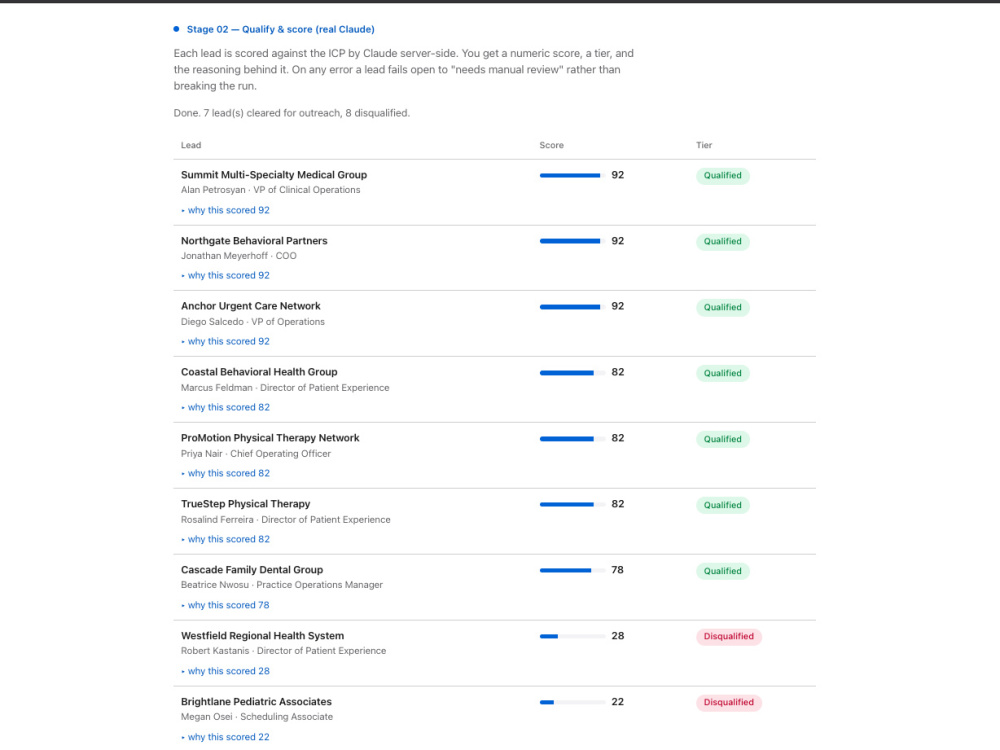The height and width of the screenshot is (750, 1000).
Task: Click the score bar for Summit Multi-Specialty
Action: 572,175
